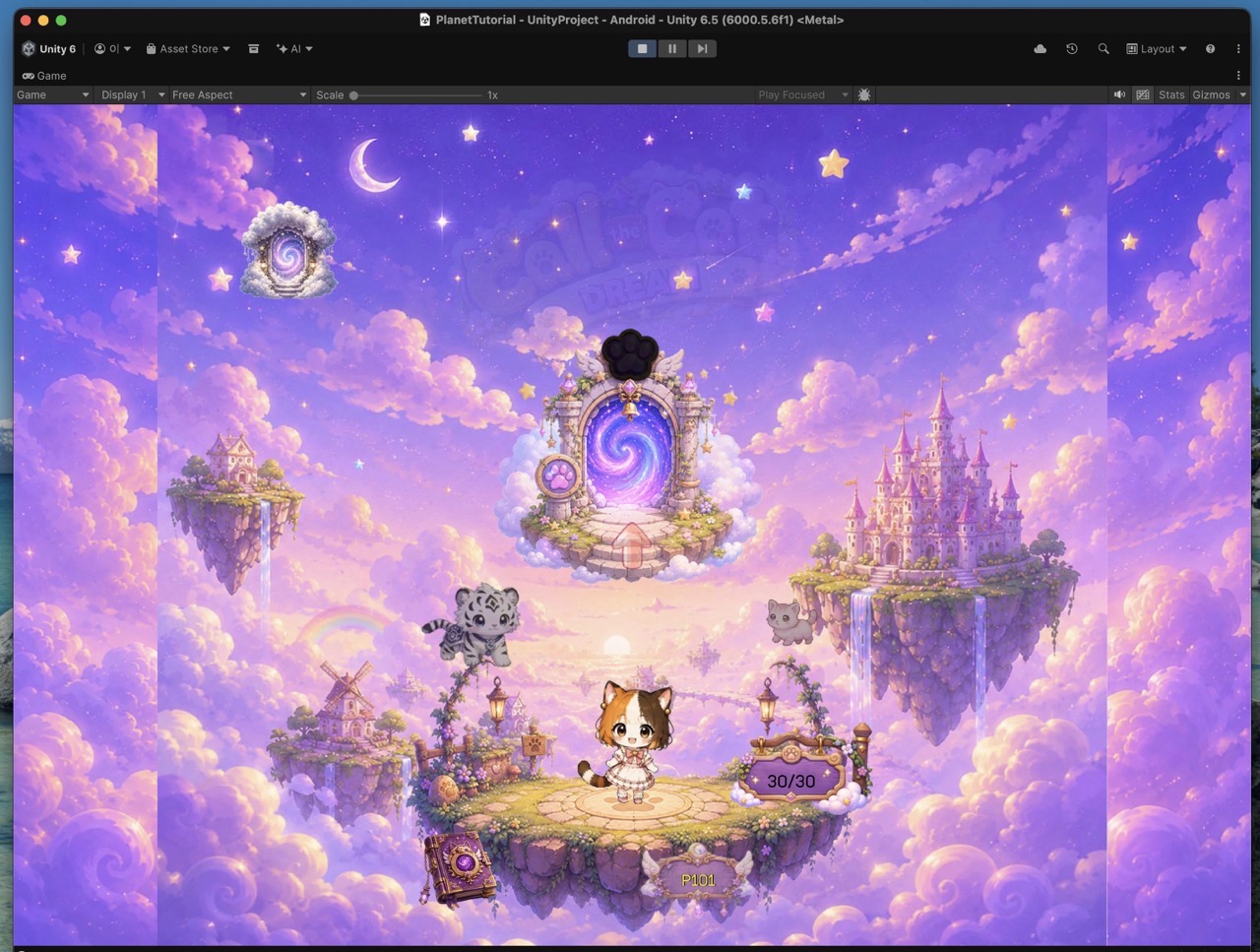Click the Unity 6 logo button
Image resolution: width=1260 pixels, height=952 pixels.
pos(49,48)
